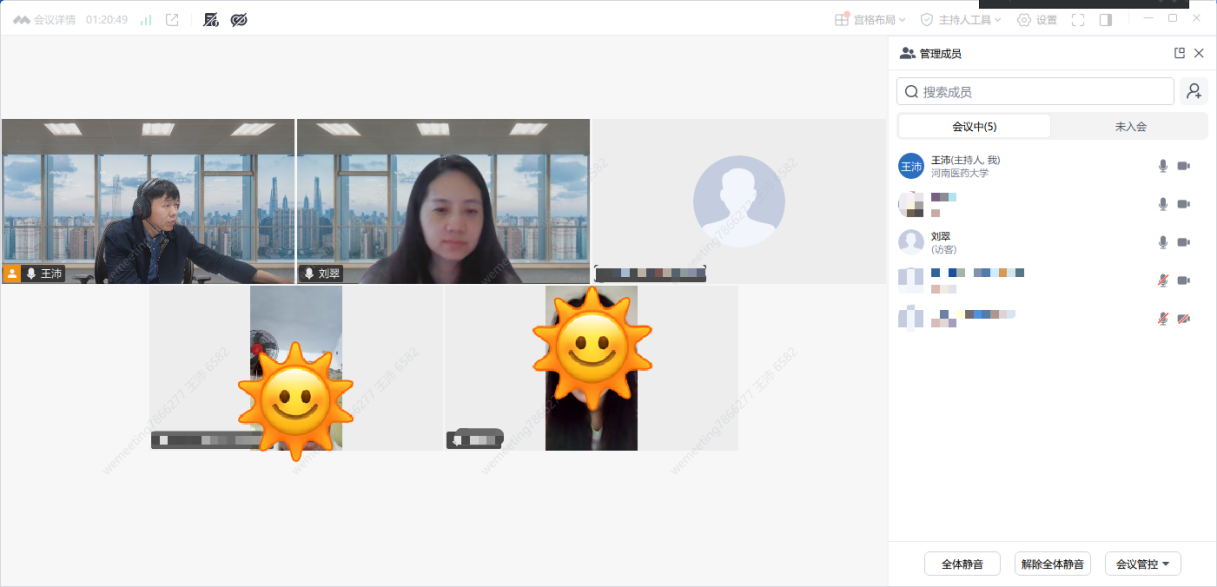
Task: Expand the 会议管控 meeting control dropdown
Action: (1143, 564)
